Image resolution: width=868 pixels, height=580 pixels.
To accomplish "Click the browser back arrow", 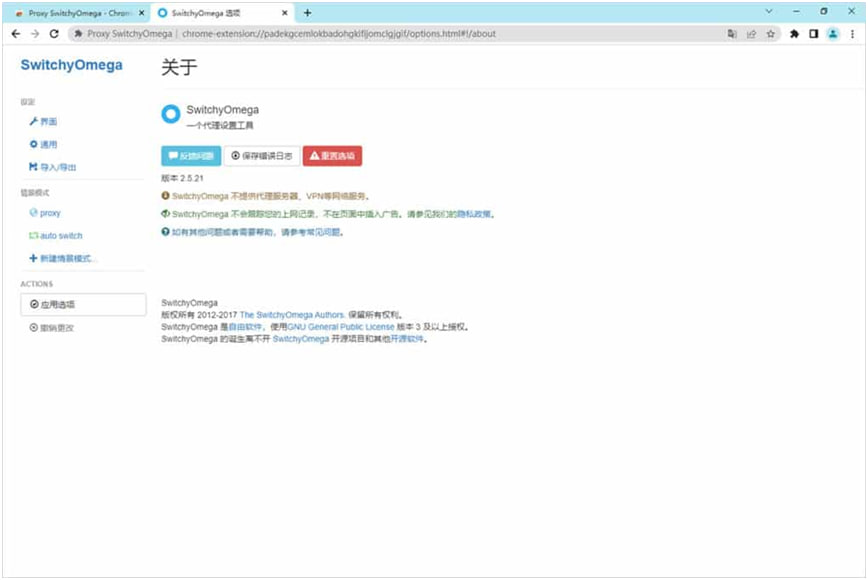I will [16, 33].
